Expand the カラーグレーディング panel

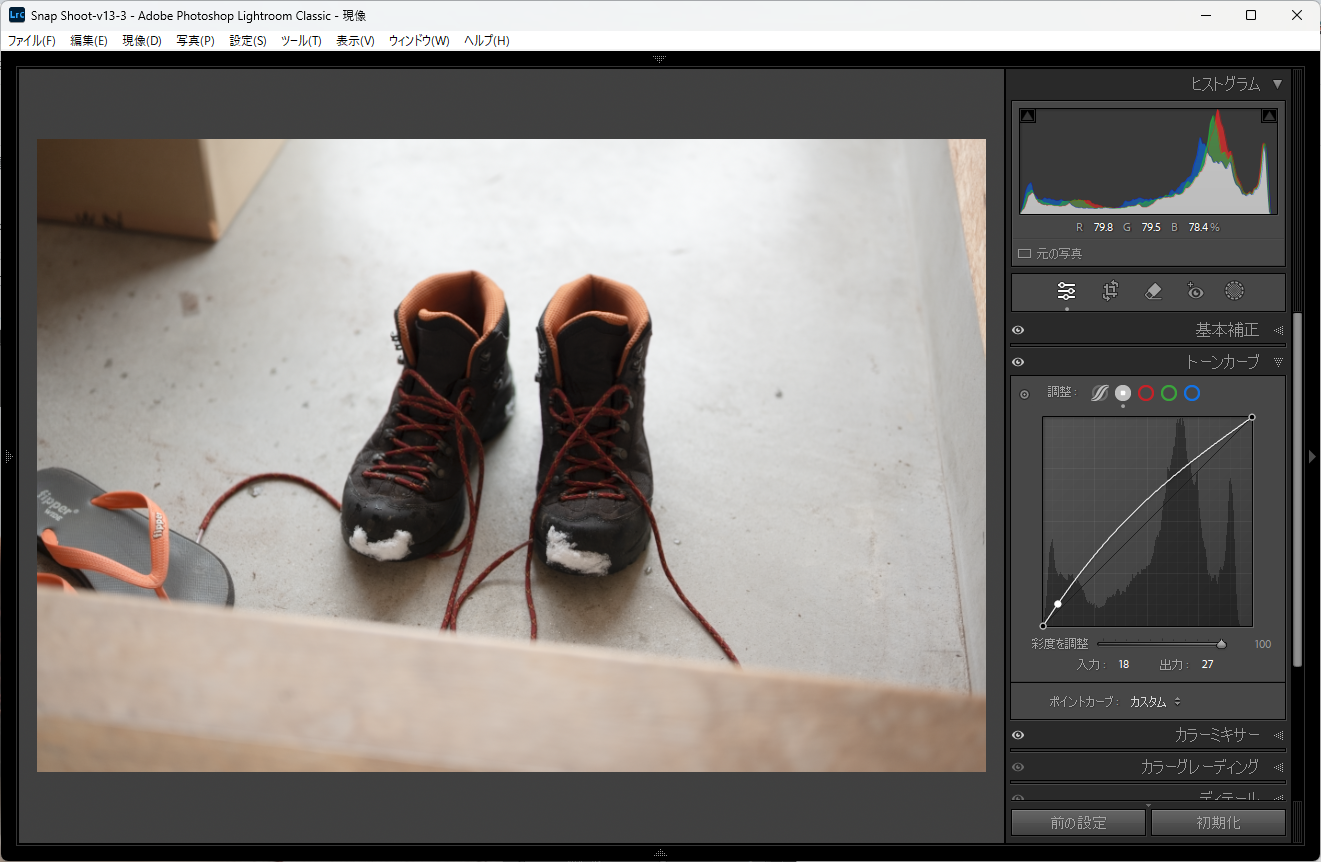[1199, 767]
